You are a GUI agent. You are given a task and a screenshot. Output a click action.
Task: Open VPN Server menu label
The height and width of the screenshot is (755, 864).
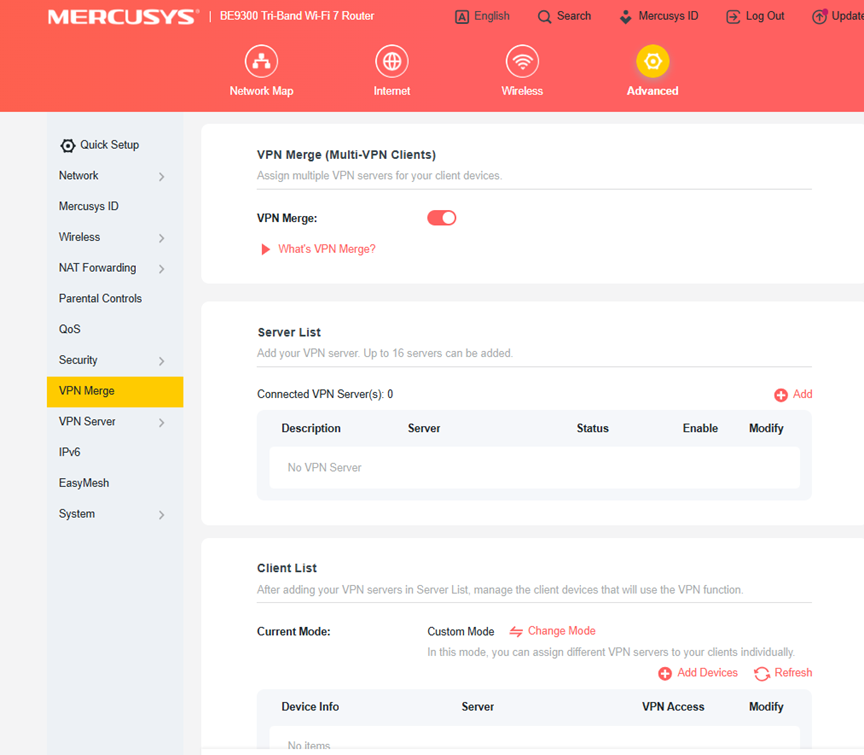click(x=87, y=421)
